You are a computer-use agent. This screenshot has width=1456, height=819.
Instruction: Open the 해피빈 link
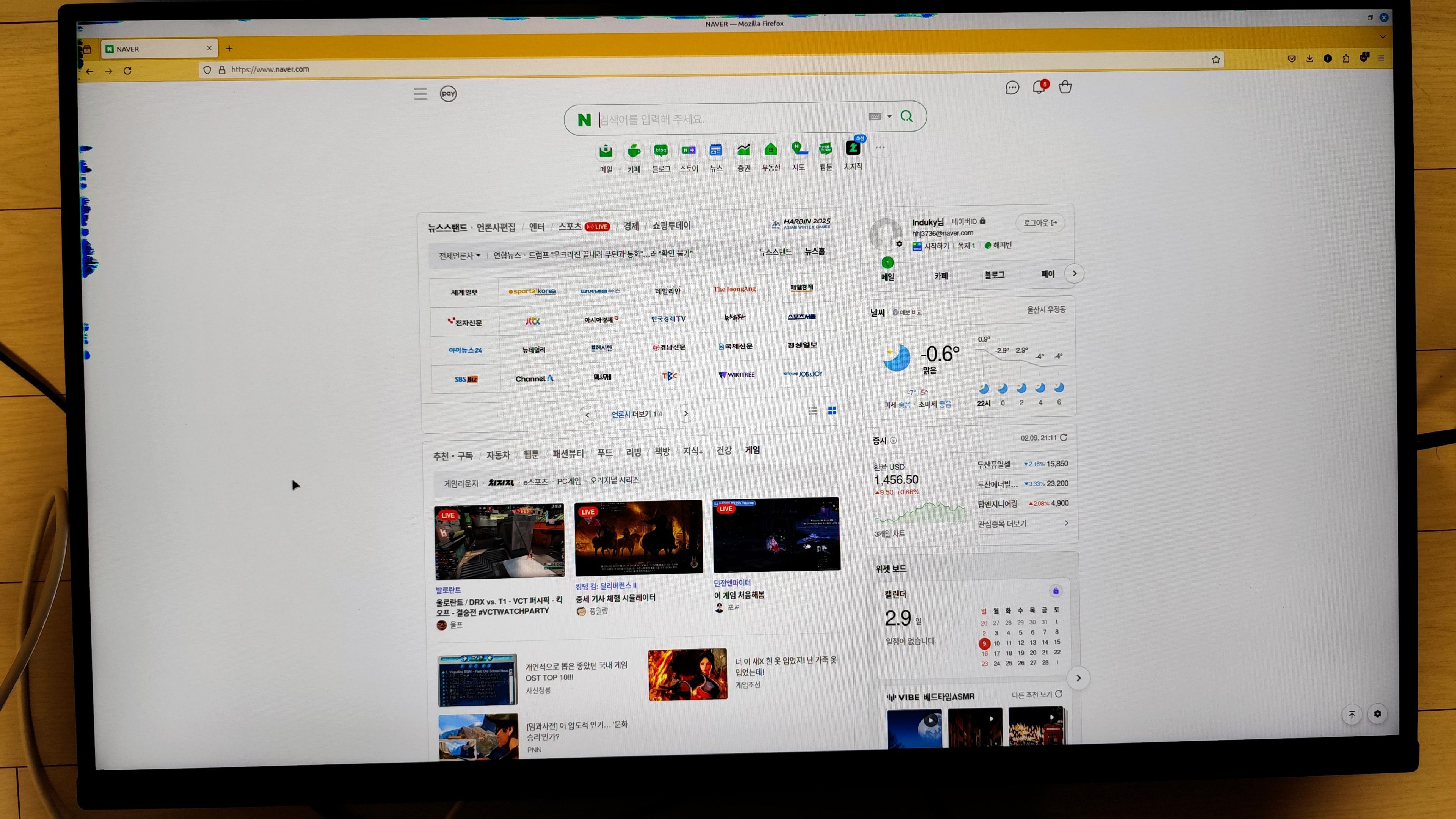(x=998, y=245)
